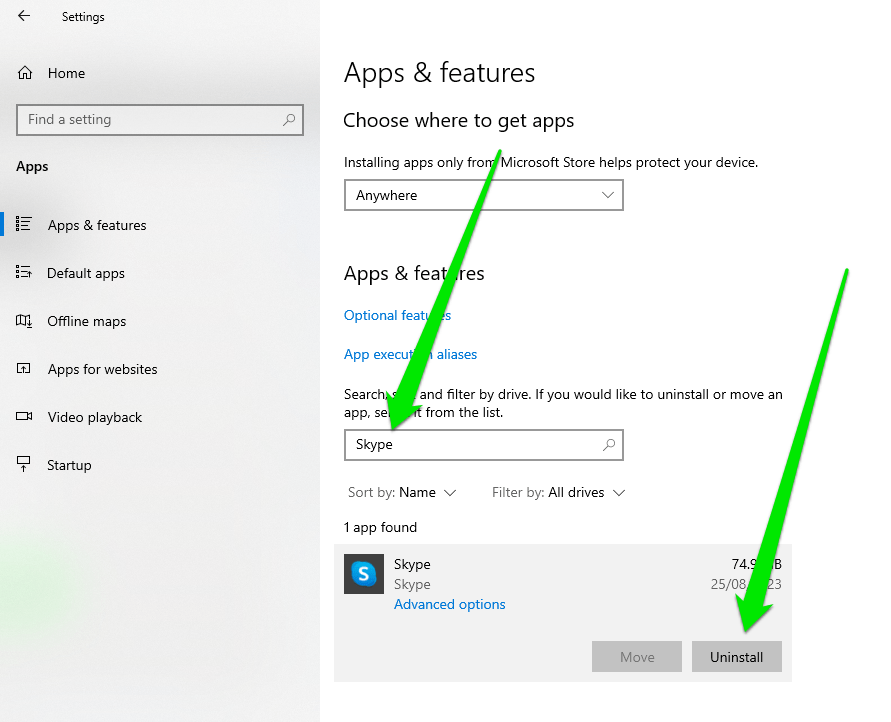Go back using the Settings back arrow
The image size is (891, 722).
[24, 16]
